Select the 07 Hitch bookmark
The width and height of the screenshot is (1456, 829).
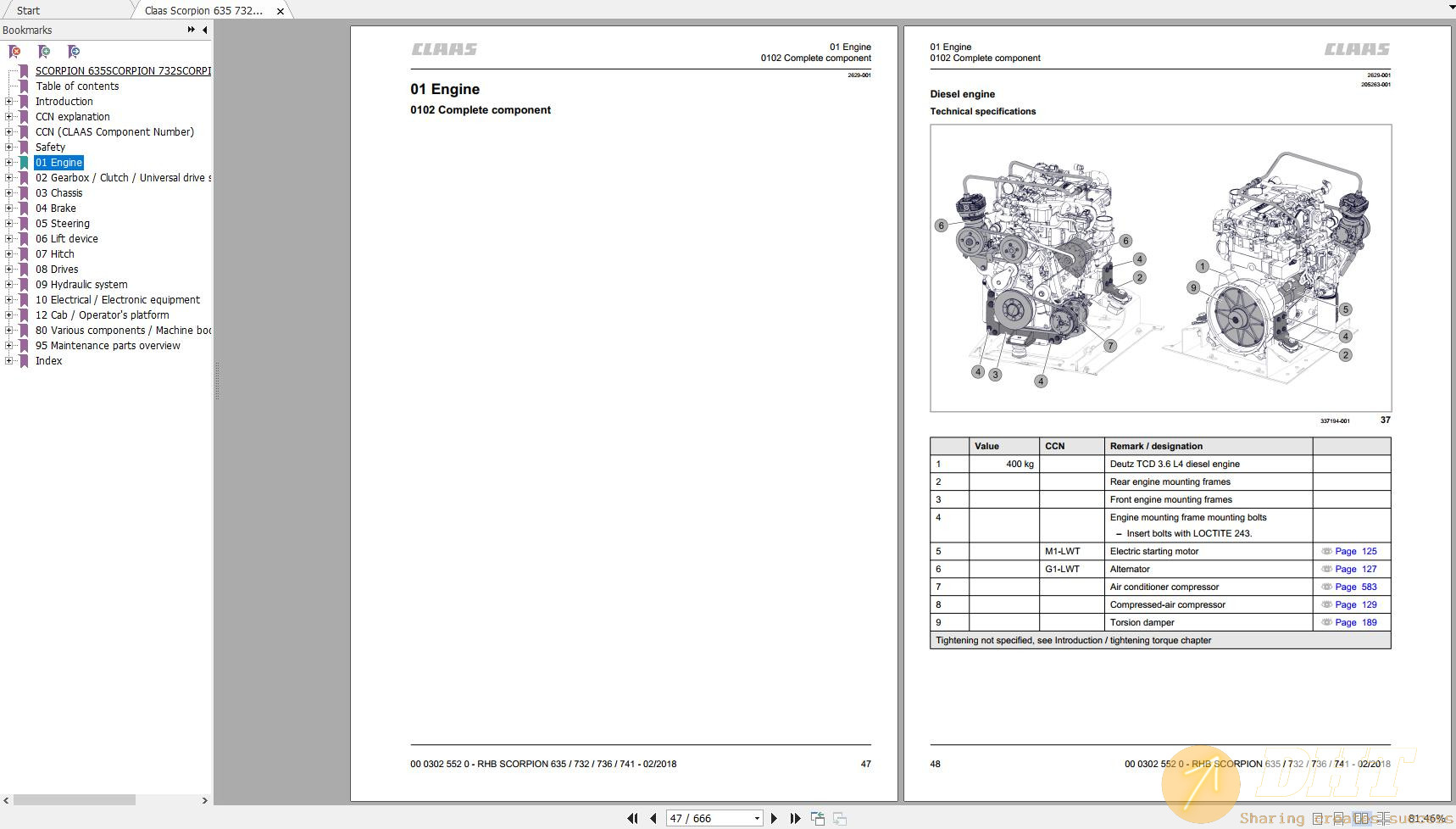click(x=54, y=253)
